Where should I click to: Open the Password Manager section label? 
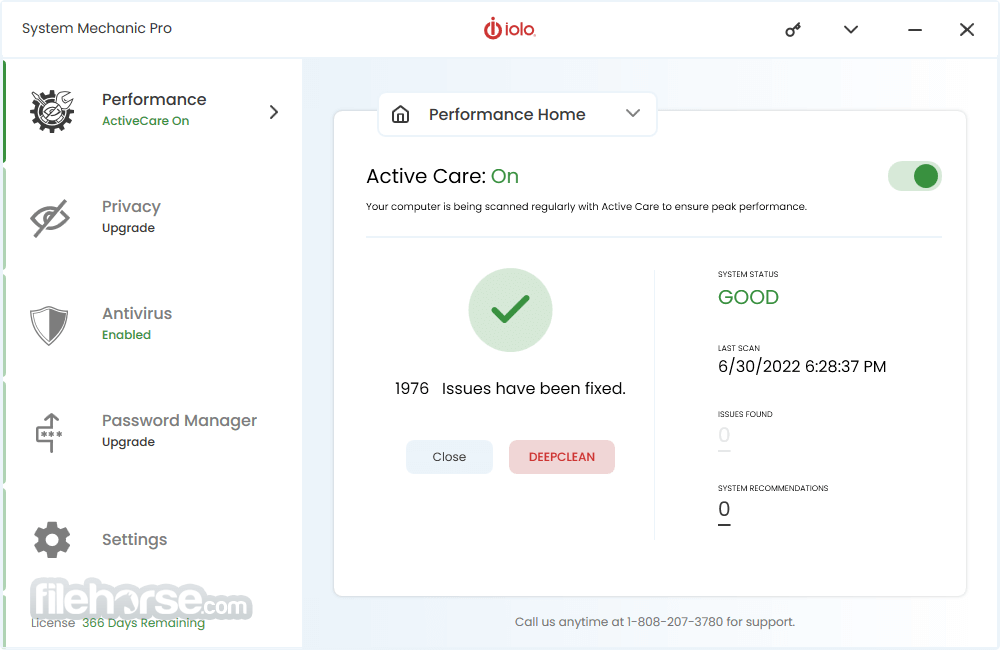click(179, 420)
